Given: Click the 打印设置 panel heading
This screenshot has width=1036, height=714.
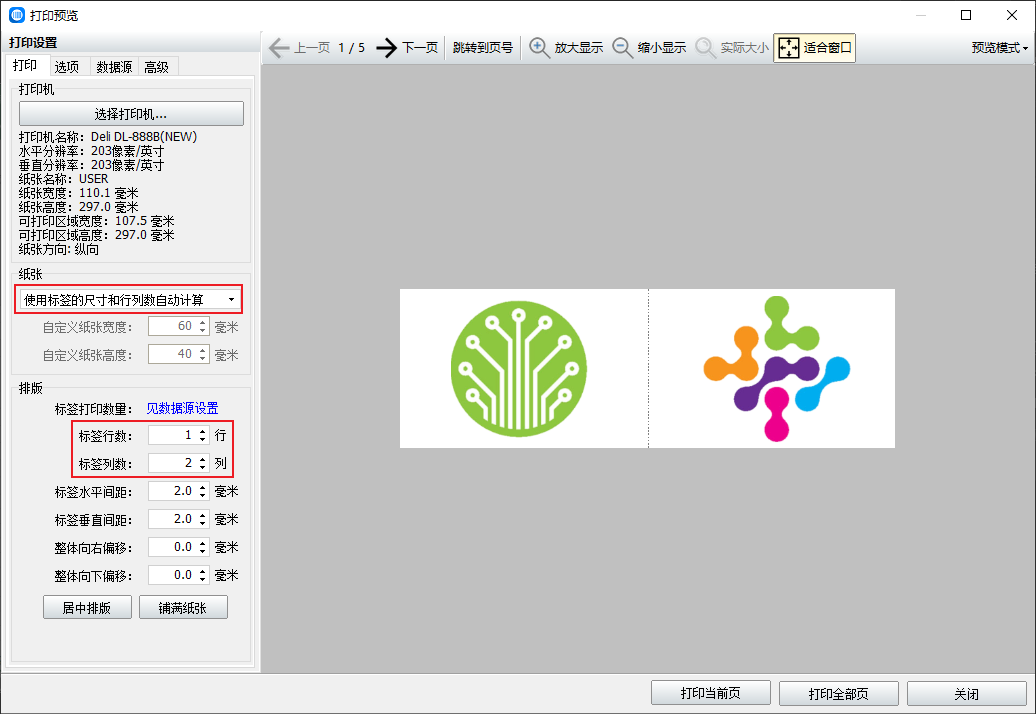Looking at the screenshot, I should (33, 43).
